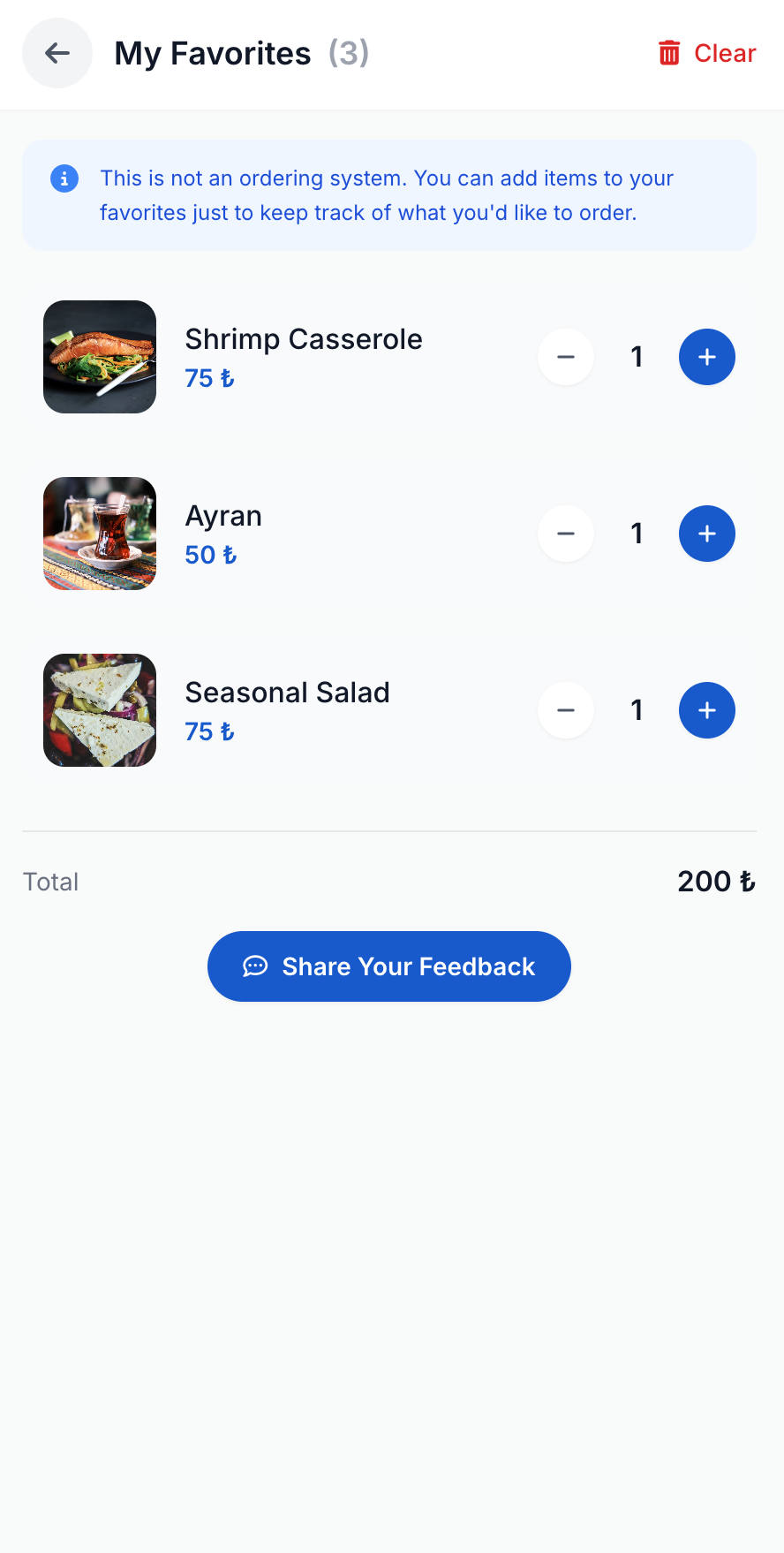
Task: Select the Seasonal Salad item name
Action: [287, 693]
